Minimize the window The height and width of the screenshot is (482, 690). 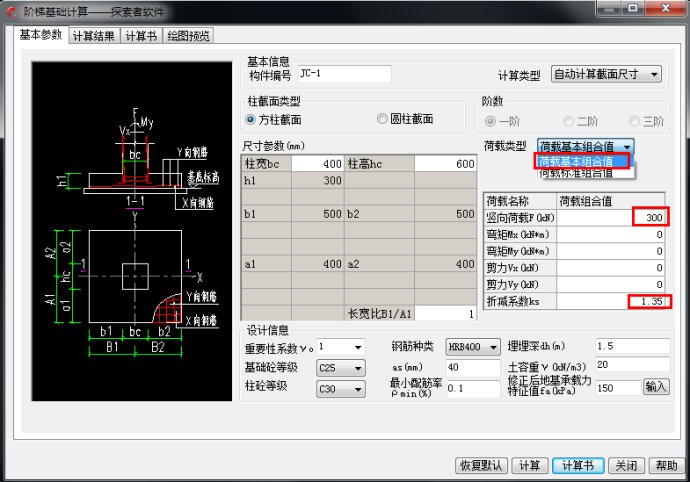point(609,8)
